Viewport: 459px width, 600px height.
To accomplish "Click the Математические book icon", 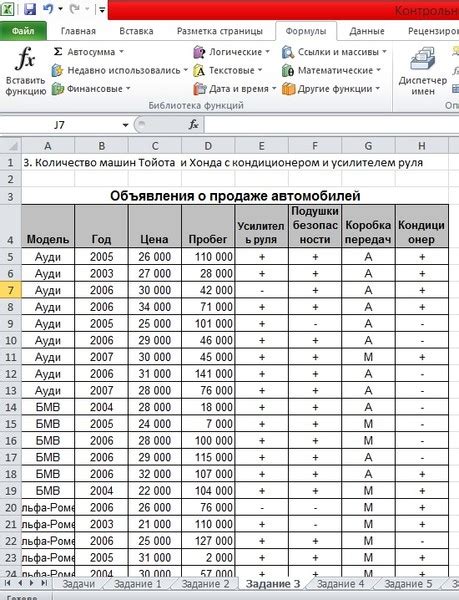I will click(288, 70).
